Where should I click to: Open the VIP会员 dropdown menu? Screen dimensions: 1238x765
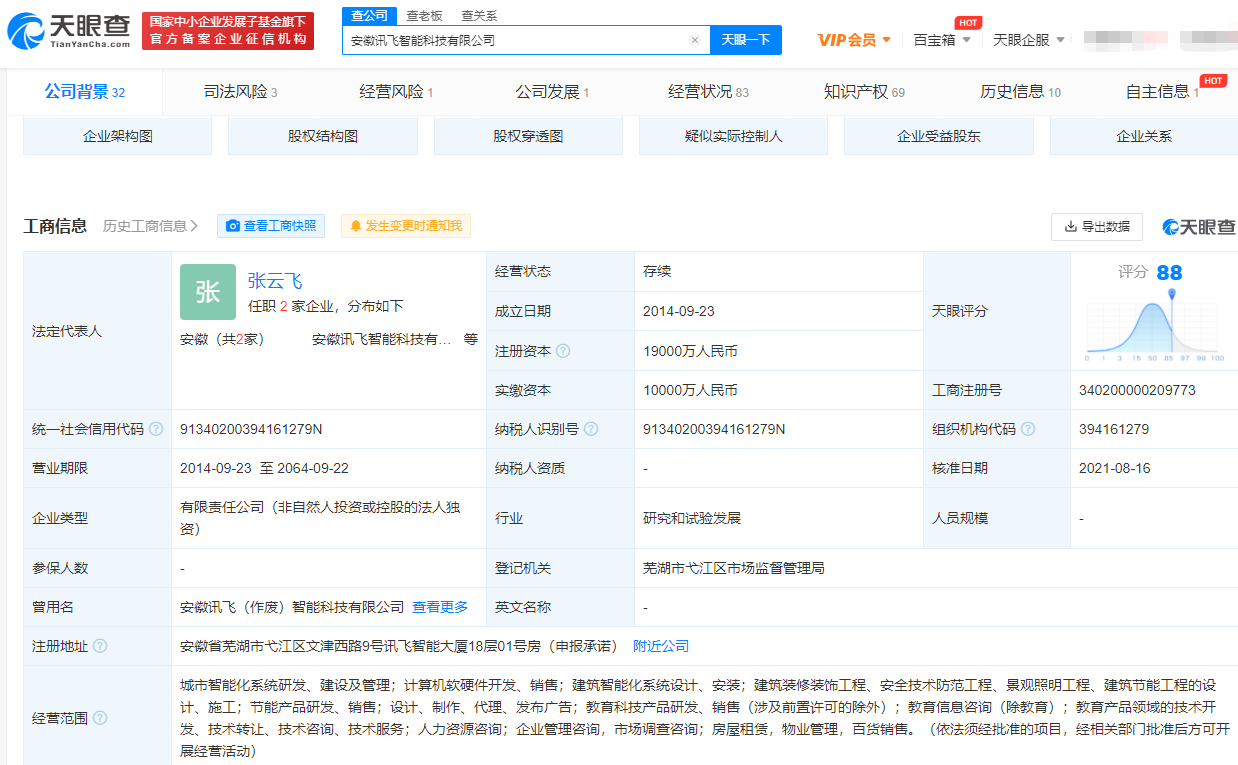854,40
